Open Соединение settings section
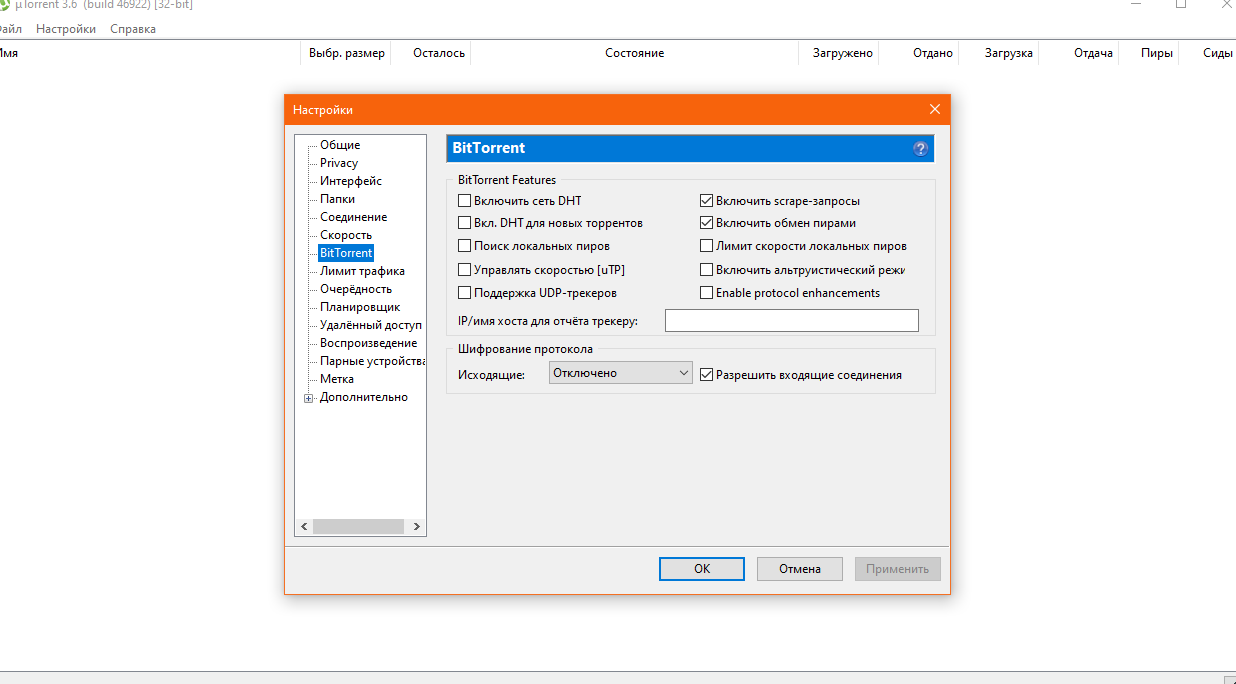Screen dimensions: 1236x684 [353, 217]
